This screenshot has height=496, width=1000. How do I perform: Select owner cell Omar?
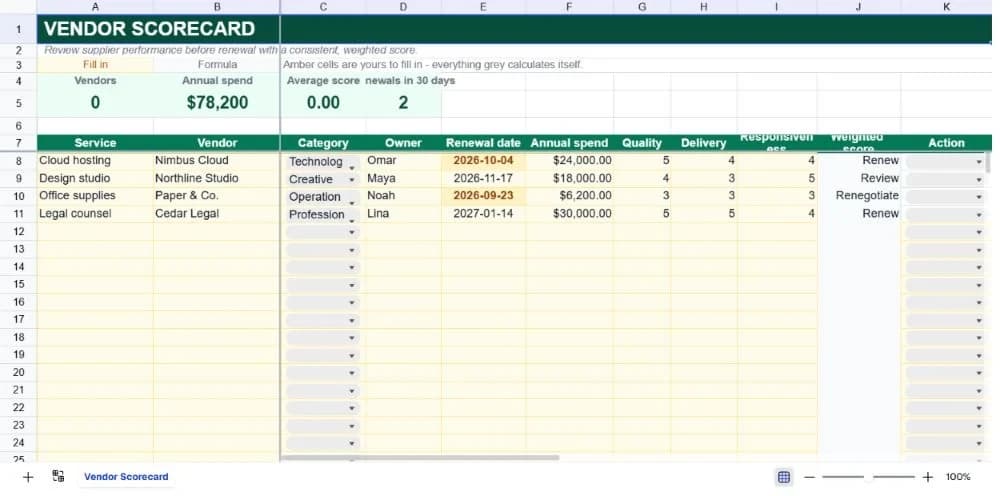coord(403,161)
